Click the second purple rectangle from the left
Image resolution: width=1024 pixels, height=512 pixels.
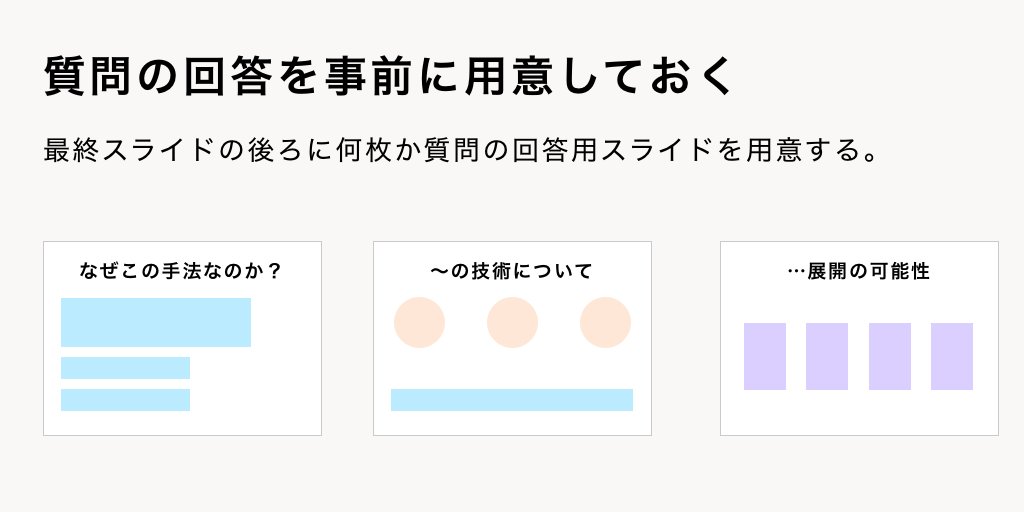[x=827, y=356]
